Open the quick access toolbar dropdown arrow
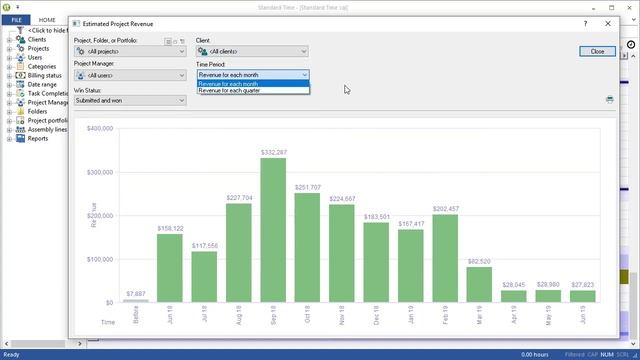This screenshot has height=360, width=640. click(18, 7)
